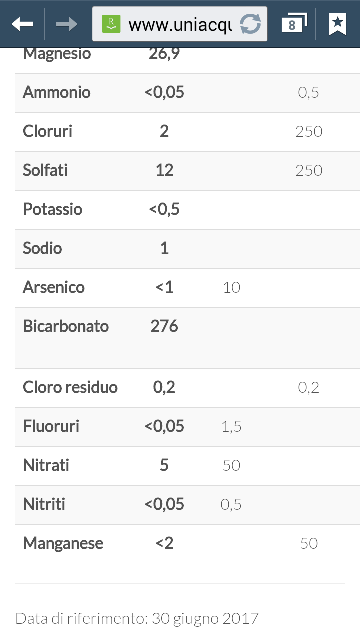The width and height of the screenshot is (360, 640).
Task: Select the Bicarbonato value 276
Action: 164,326
